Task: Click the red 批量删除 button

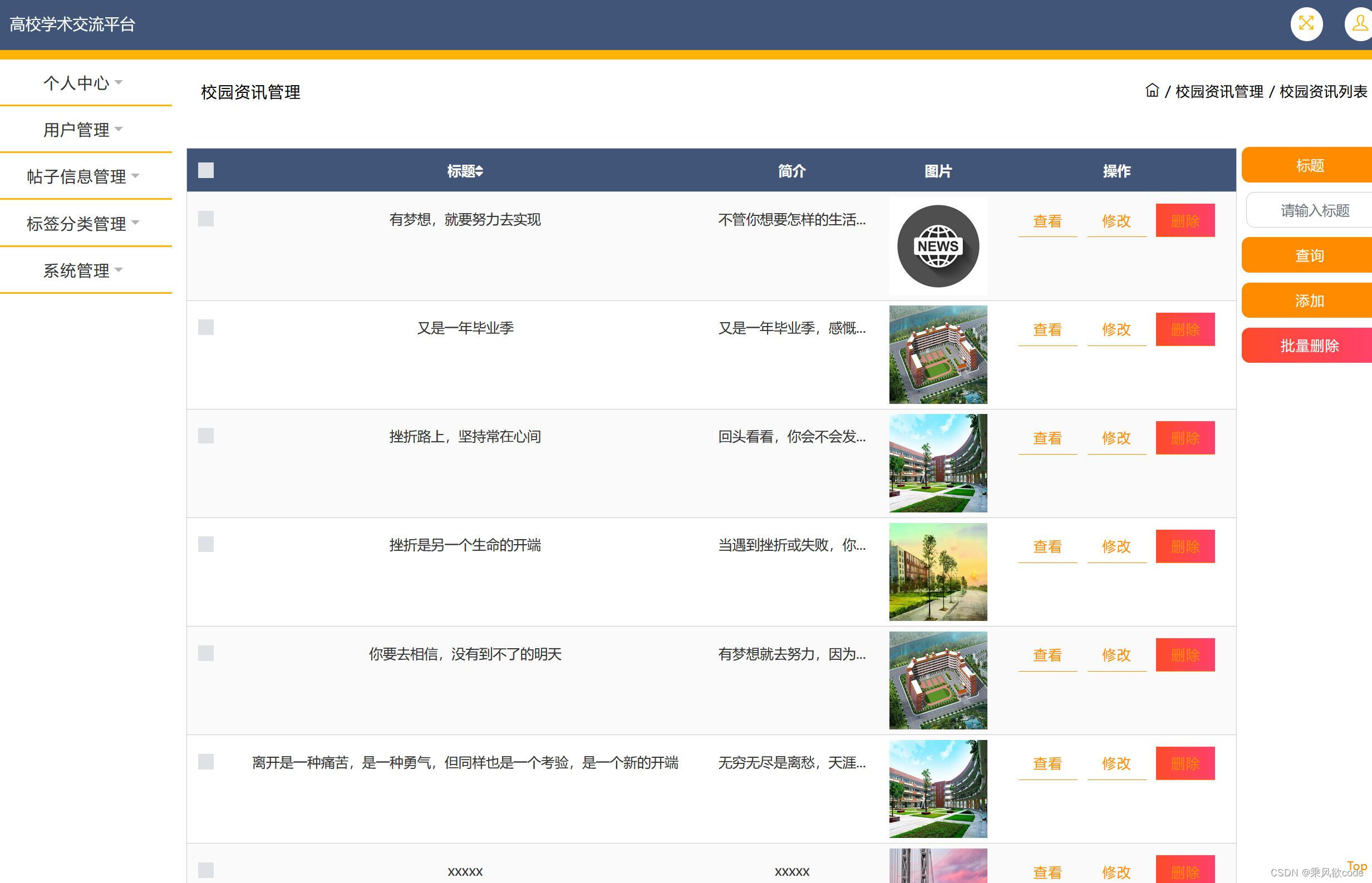Action: tap(1309, 346)
